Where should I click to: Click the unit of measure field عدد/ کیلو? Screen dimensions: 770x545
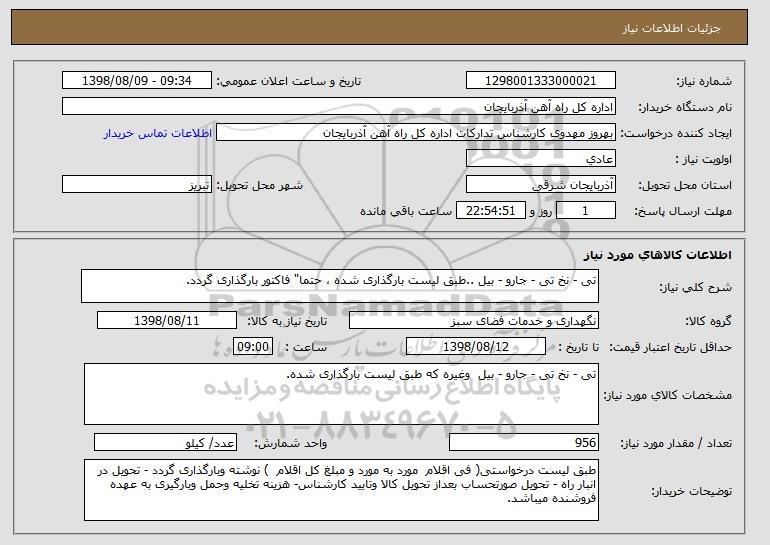(165, 442)
